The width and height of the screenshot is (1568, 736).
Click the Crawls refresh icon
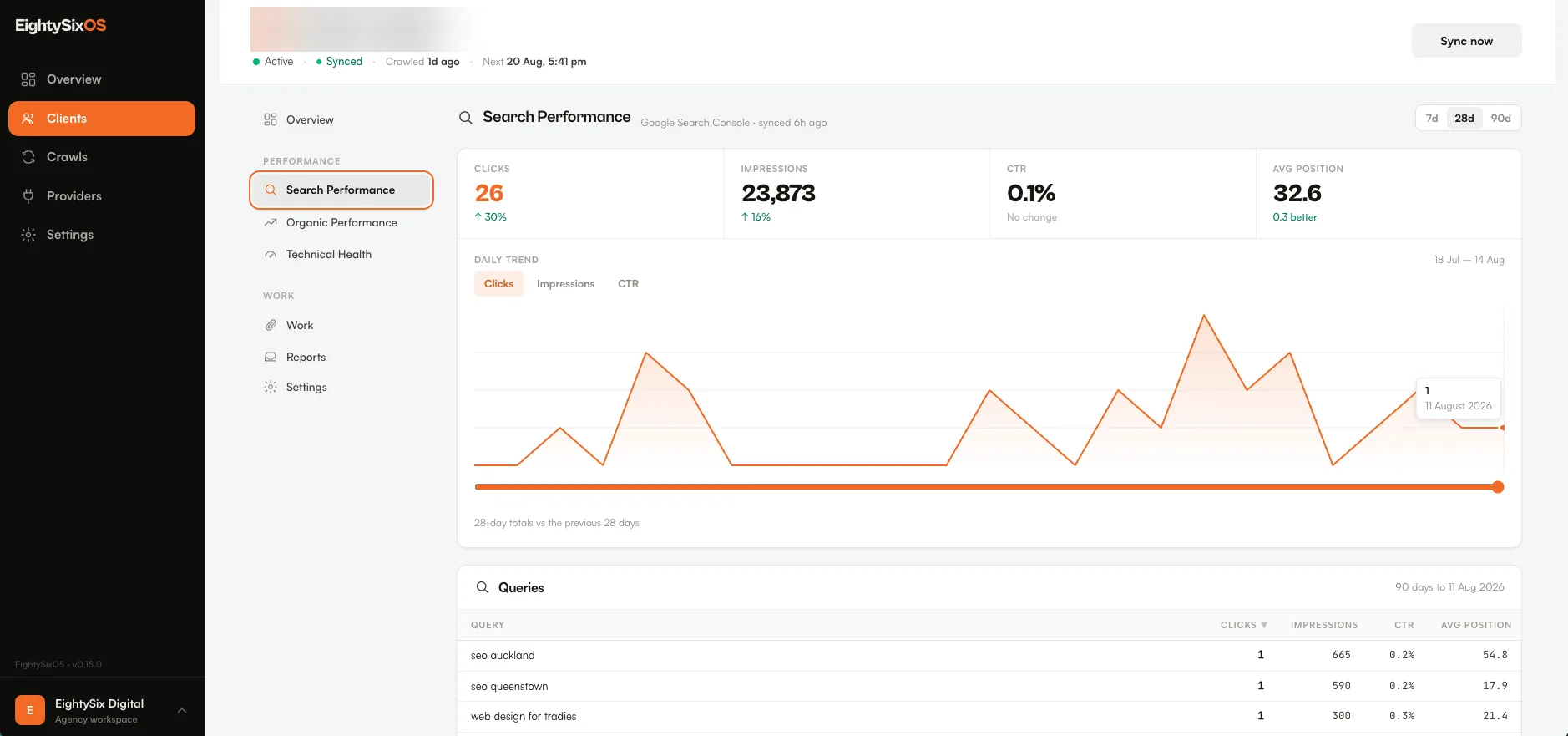coord(28,157)
